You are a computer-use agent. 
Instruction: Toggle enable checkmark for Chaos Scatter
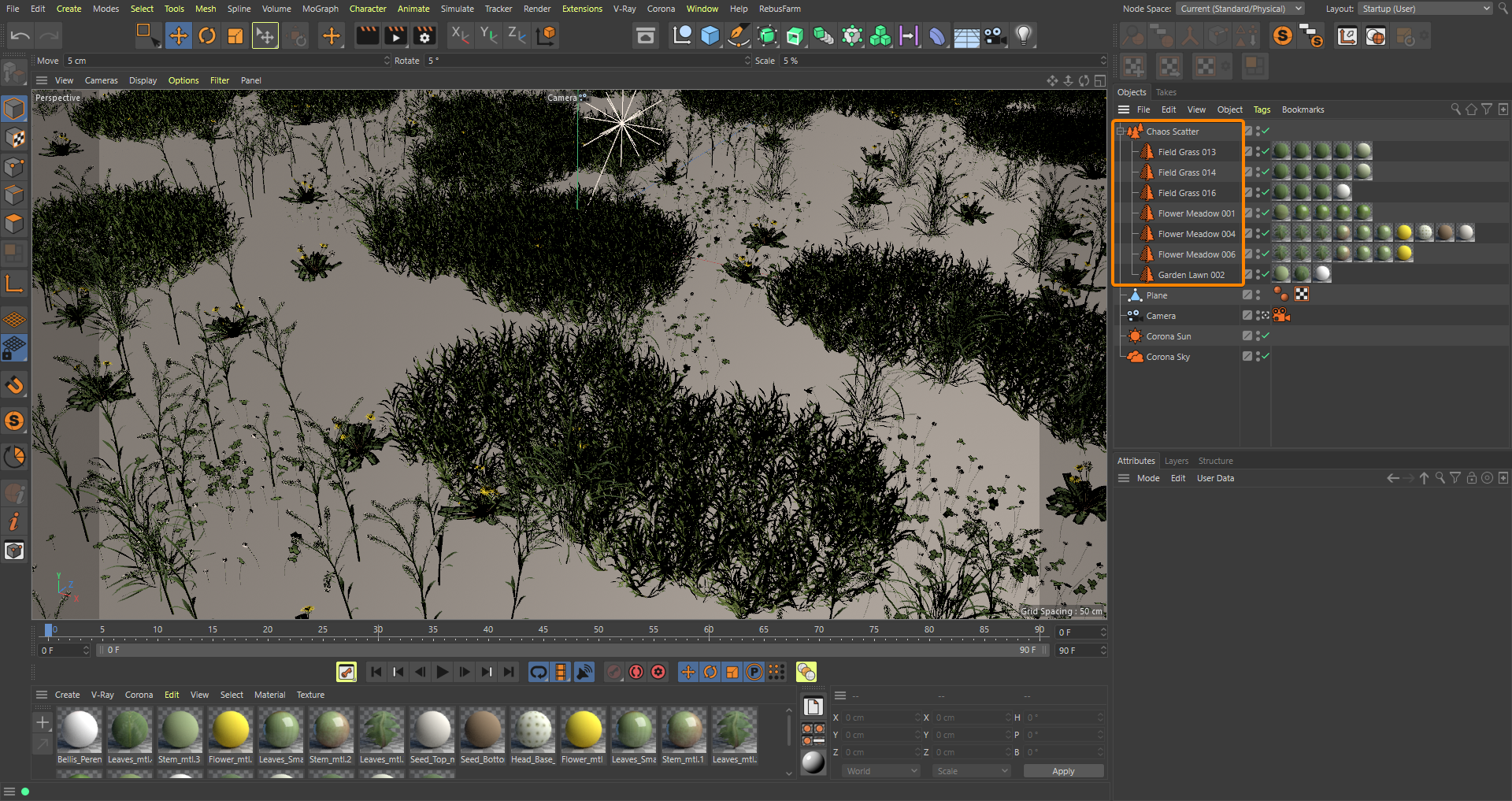[x=1266, y=132]
